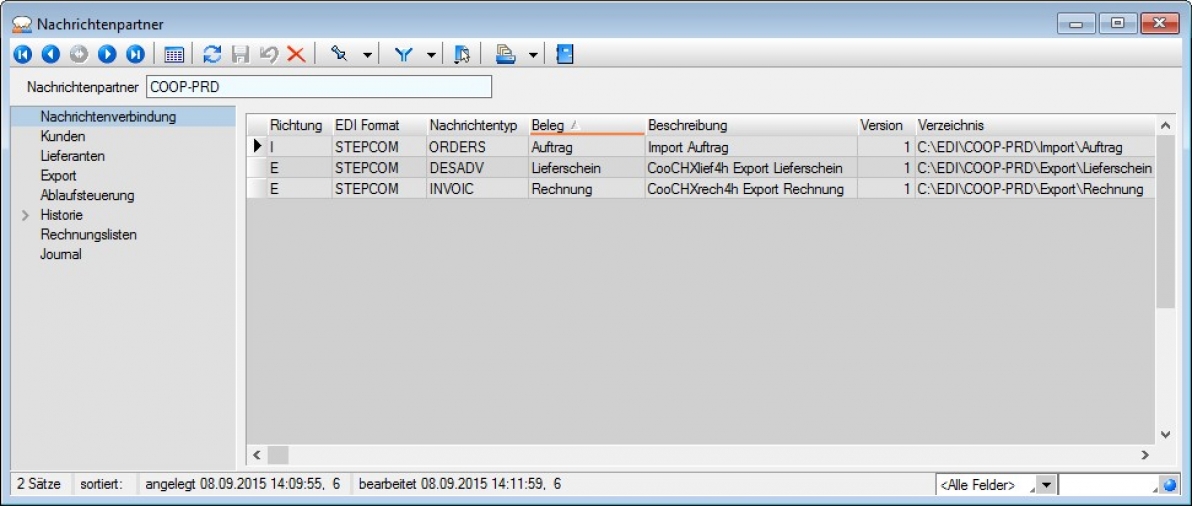Click 'CooCHXrech4h Export Rechnung' cell

(751, 189)
